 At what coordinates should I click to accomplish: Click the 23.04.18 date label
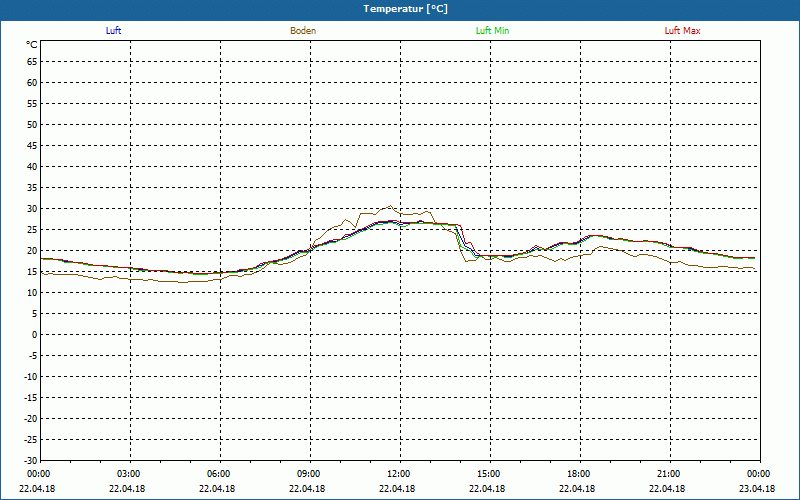coord(757,488)
